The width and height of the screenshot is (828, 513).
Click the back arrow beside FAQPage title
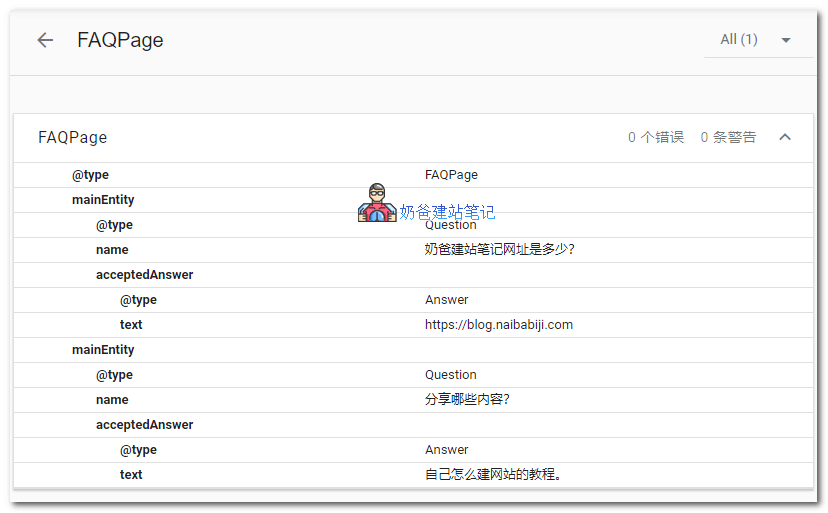[x=45, y=40]
